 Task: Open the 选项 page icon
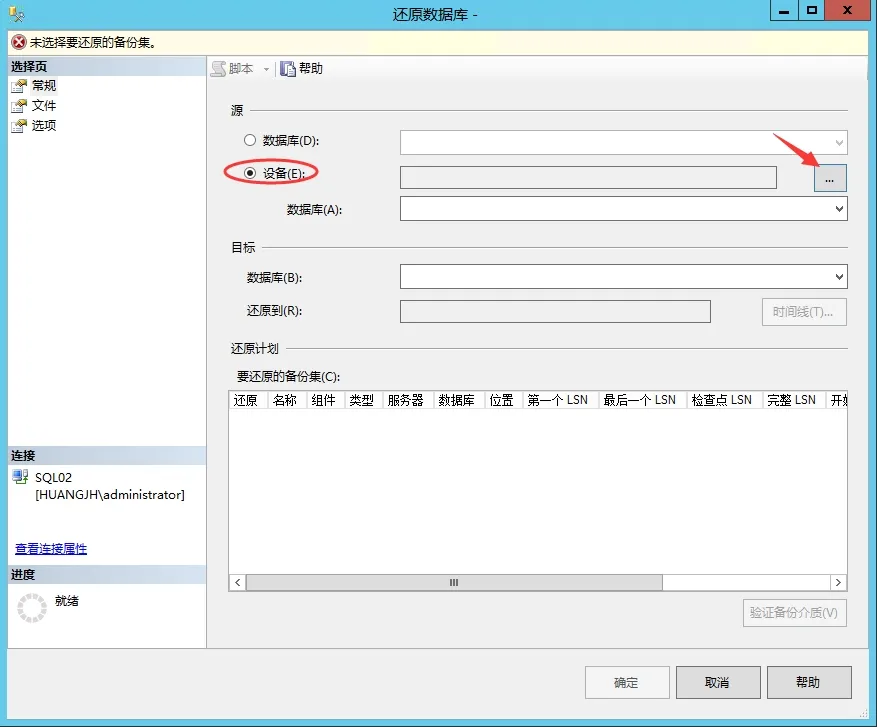[x=19, y=126]
